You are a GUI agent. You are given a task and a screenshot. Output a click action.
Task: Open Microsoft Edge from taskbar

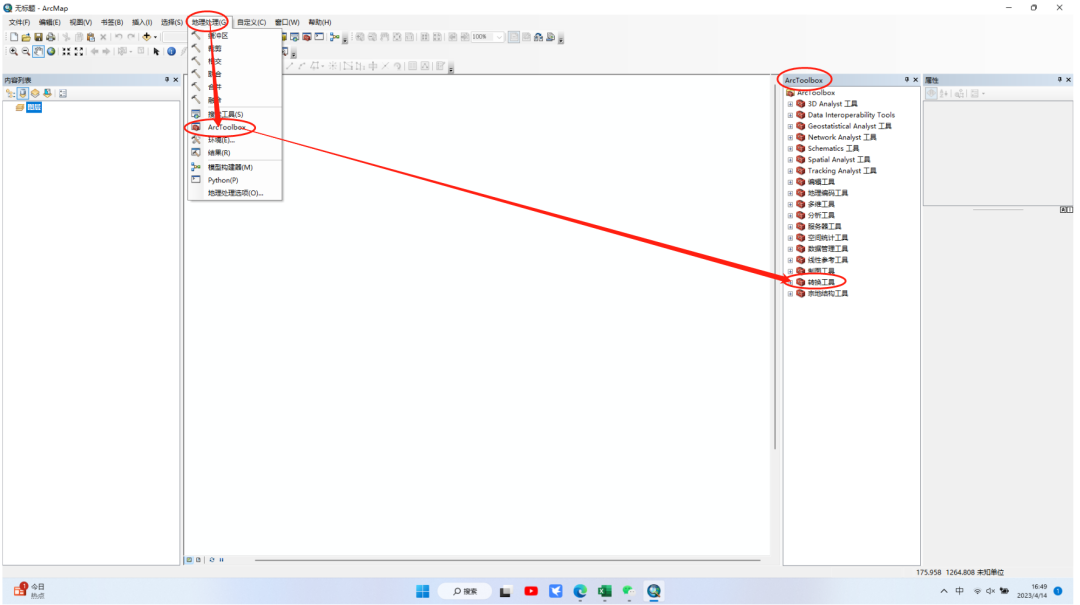(x=580, y=591)
